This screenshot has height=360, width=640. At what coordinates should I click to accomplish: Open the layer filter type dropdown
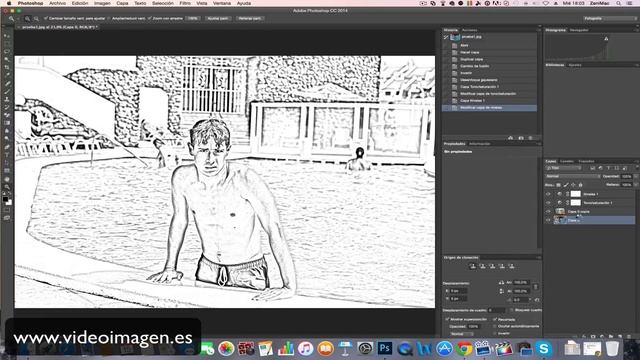coord(564,168)
